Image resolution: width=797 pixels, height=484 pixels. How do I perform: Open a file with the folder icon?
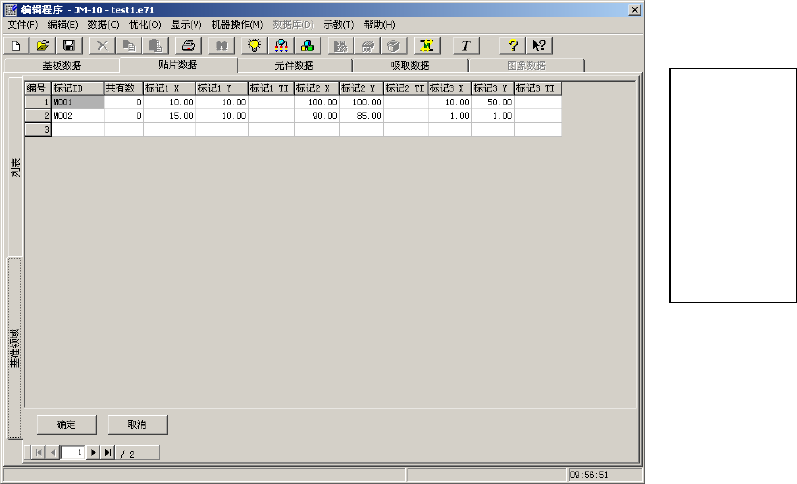coord(42,46)
